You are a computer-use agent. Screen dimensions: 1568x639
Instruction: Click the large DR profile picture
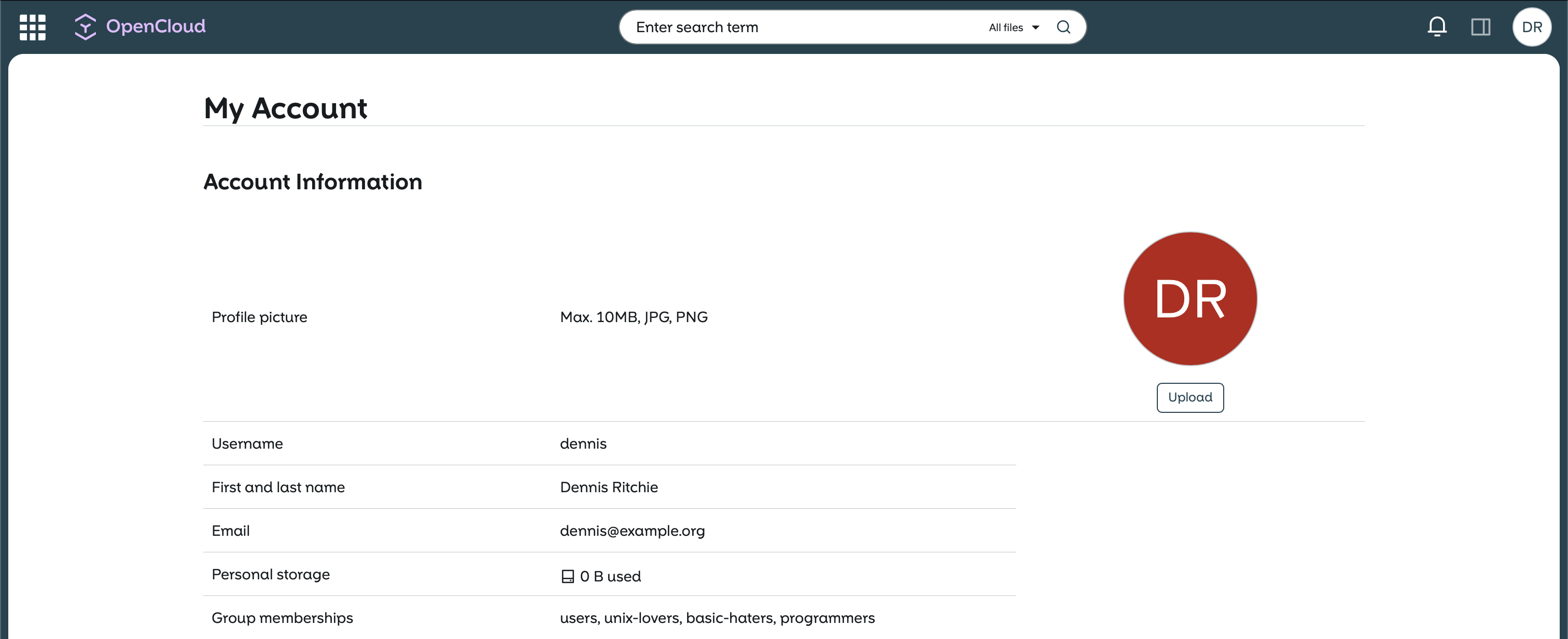coord(1189,298)
